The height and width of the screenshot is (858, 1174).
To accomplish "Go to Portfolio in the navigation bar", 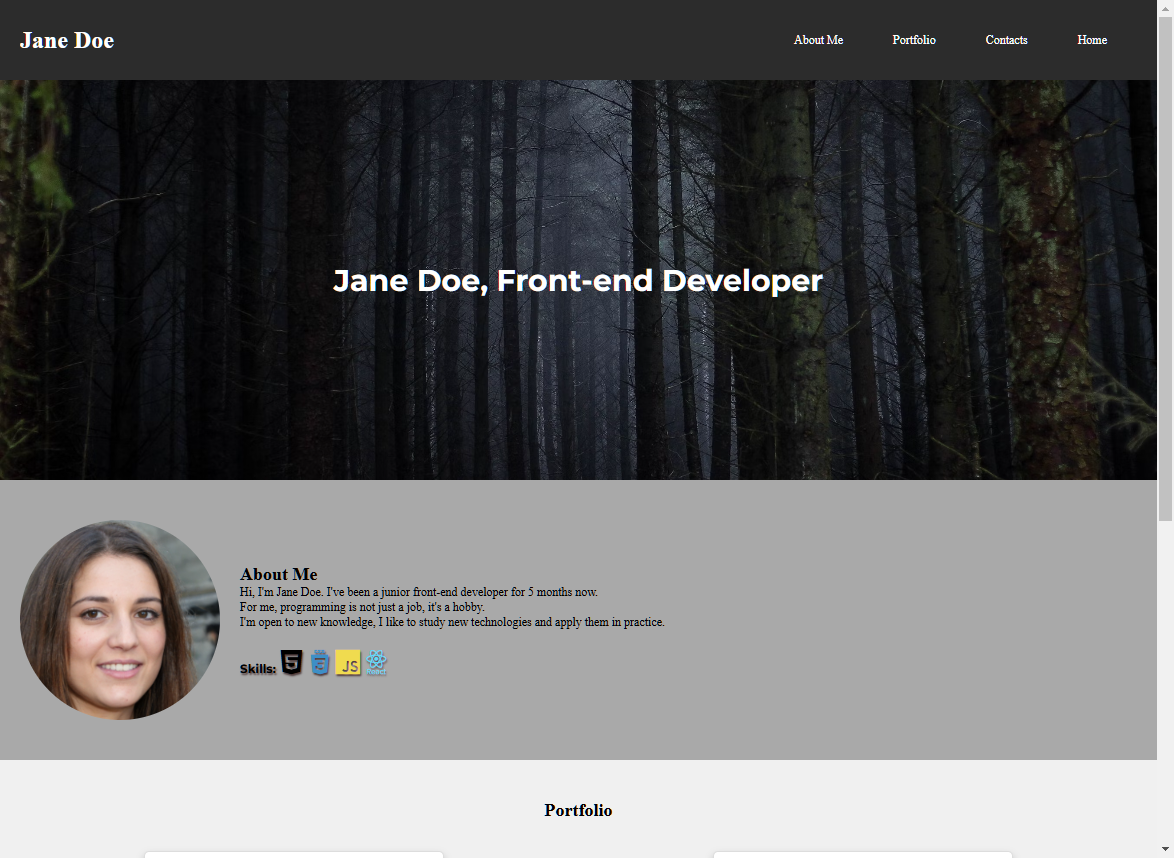I will pos(913,40).
